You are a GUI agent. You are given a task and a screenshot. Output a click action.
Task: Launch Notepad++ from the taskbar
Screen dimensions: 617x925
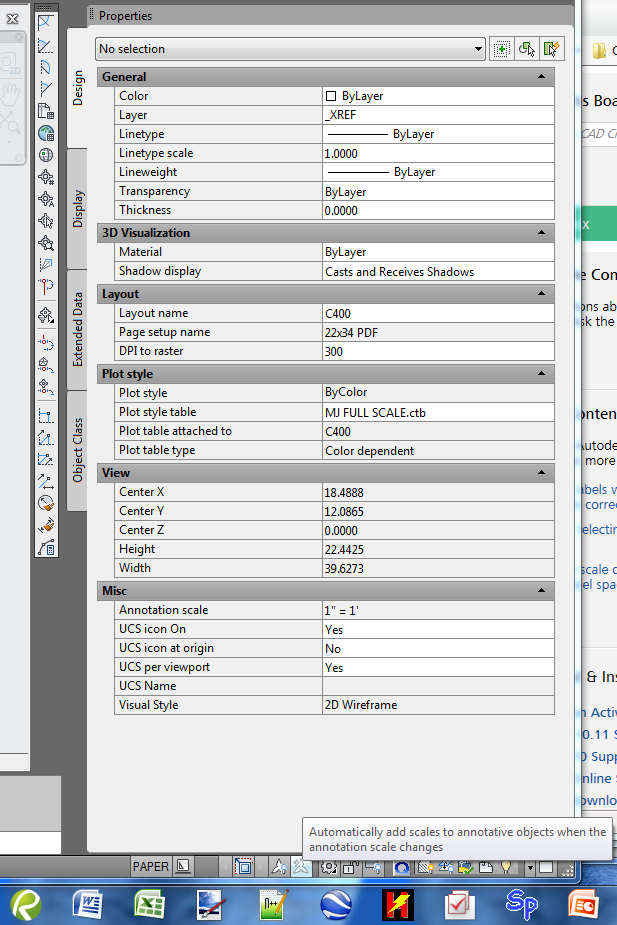(274, 904)
